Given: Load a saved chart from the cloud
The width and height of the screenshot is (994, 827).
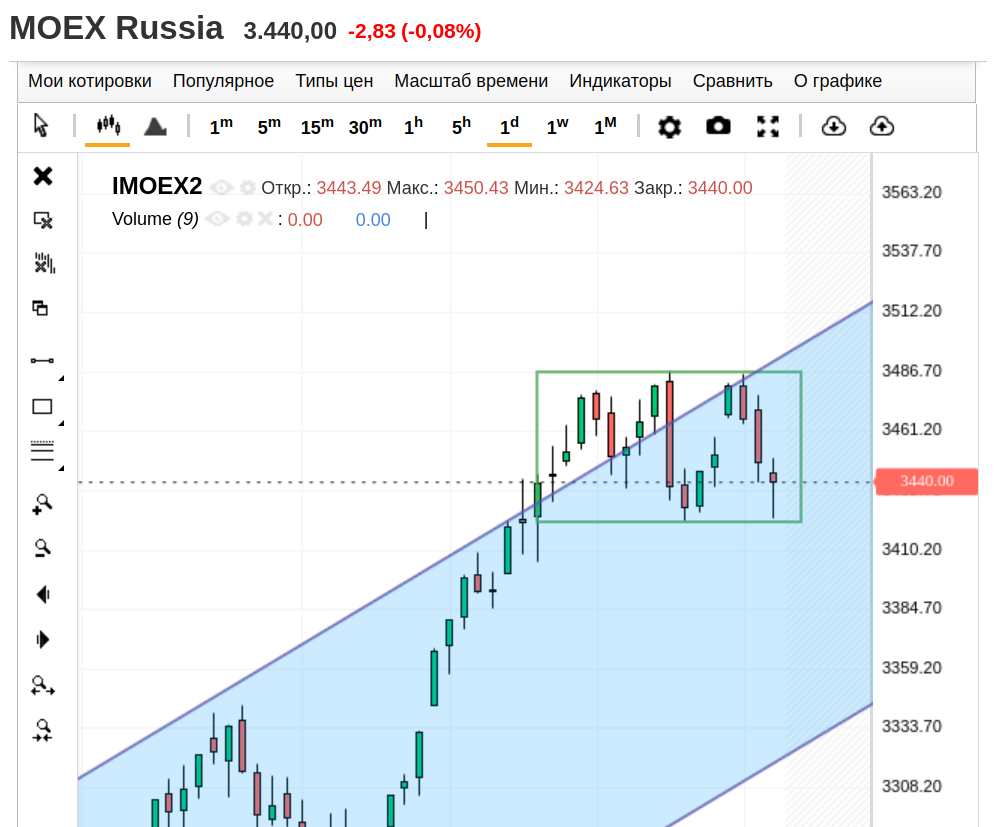Looking at the screenshot, I should [x=833, y=126].
